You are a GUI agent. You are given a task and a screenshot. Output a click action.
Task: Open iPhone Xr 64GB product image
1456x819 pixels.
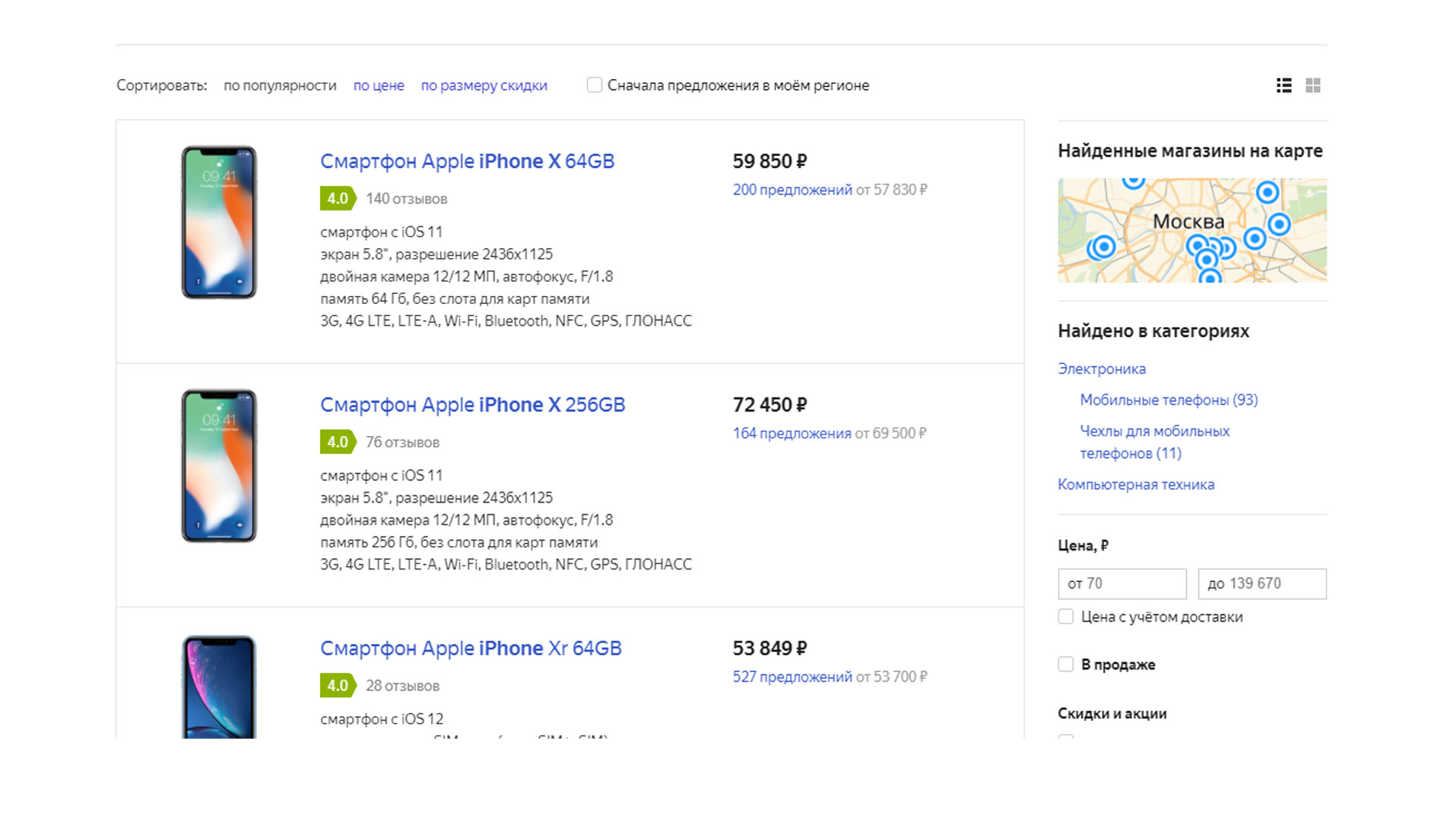219,687
